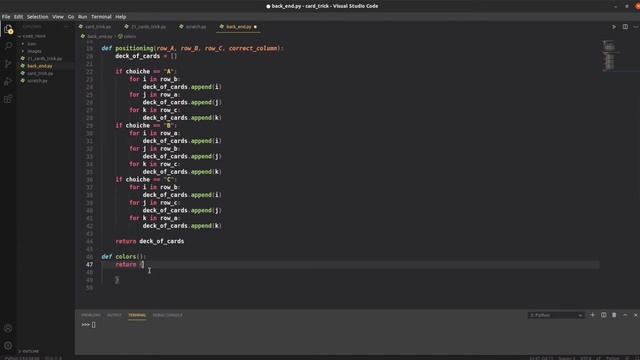This screenshot has width=640, height=360.
Task: Open the Run and Debug view
Action: pyautogui.click(x=8, y=81)
